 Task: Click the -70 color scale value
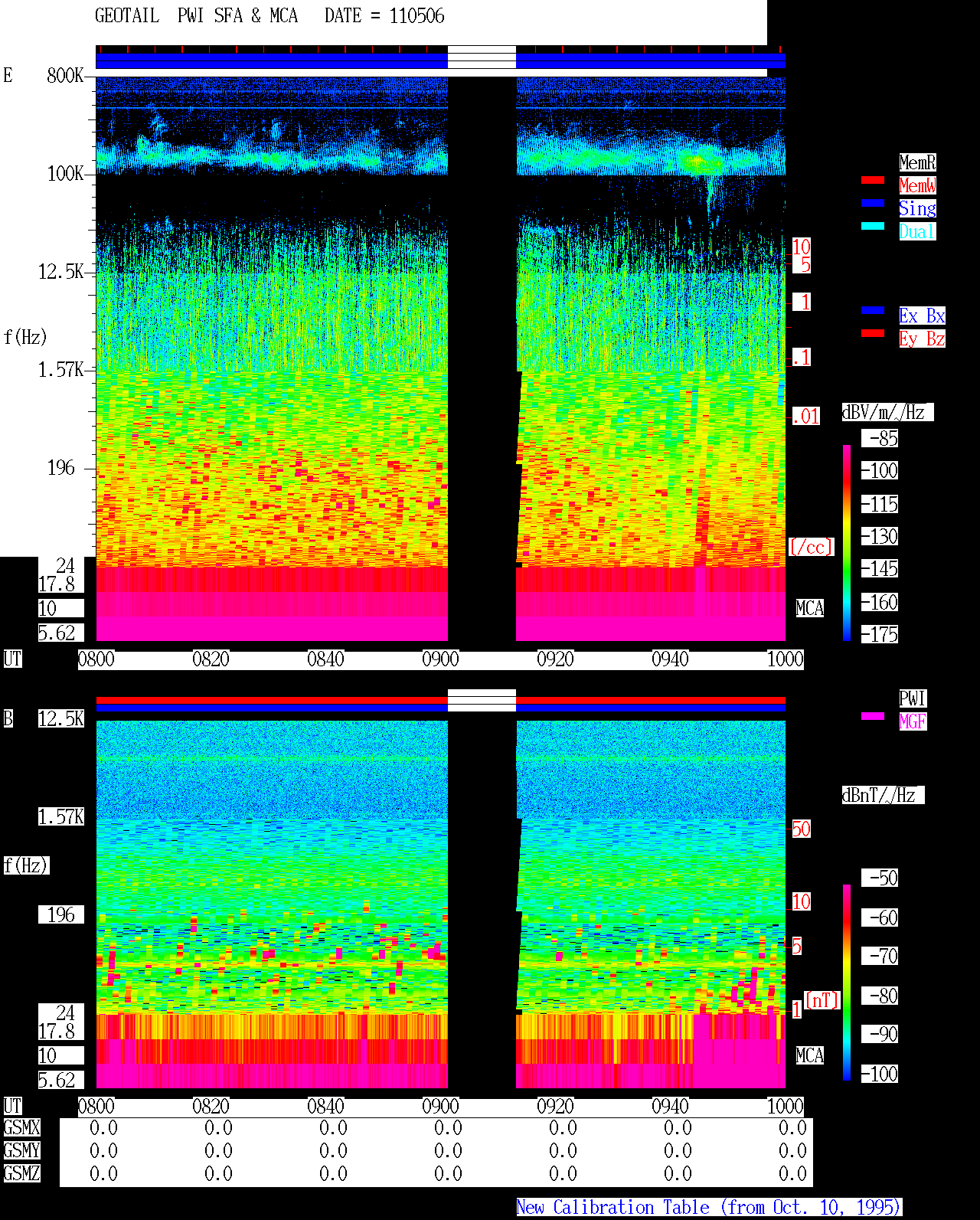coord(880,956)
